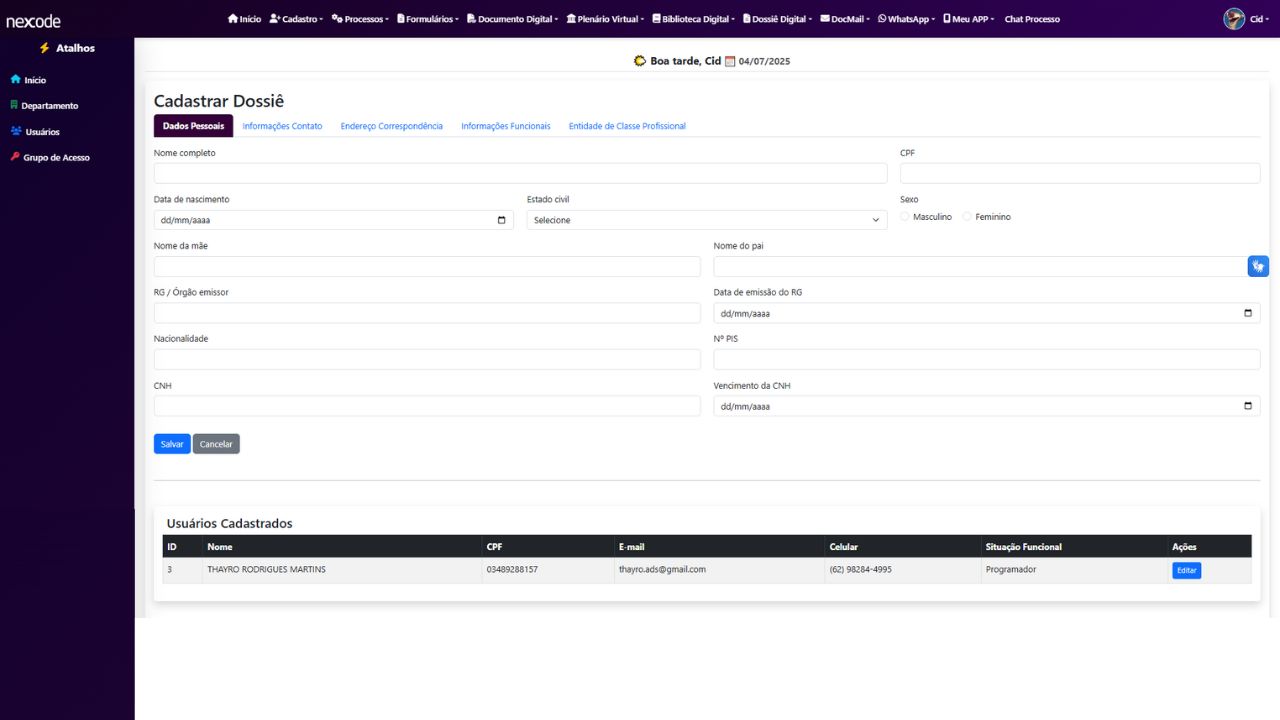Click the Salvar button
The width and height of the screenshot is (1280, 720).
point(172,444)
